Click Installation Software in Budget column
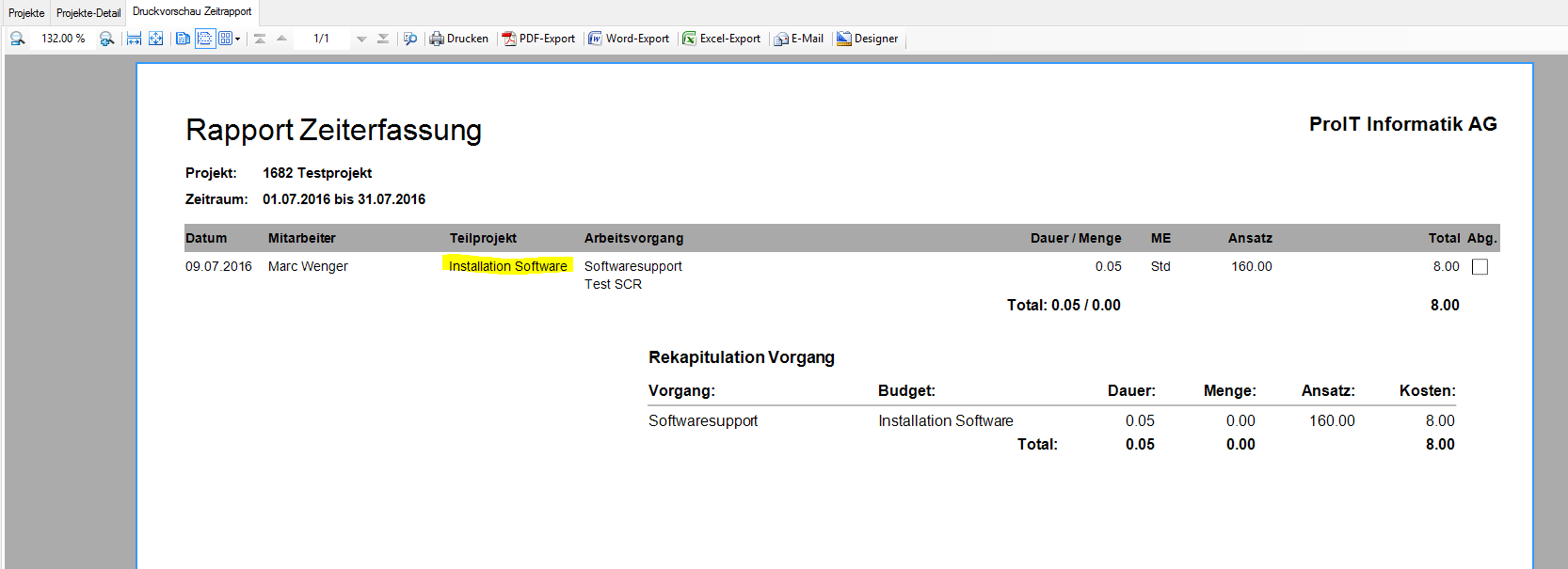The width and height of the screenshot is (1568, 569). tap(946, 420)
